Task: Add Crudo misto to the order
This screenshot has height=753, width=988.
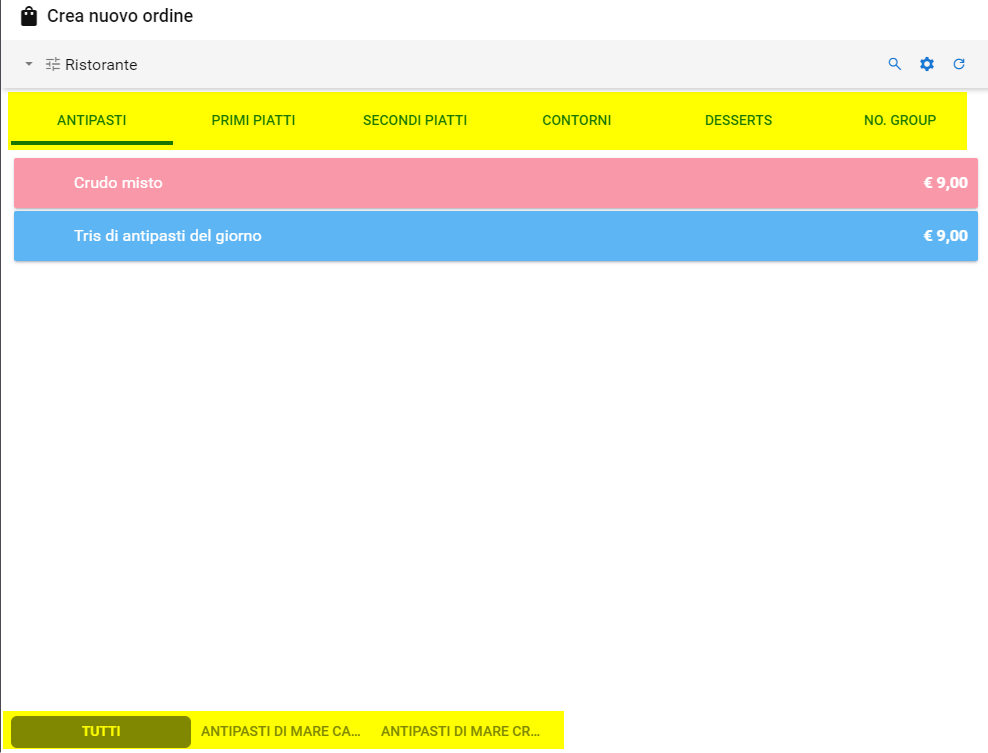Action: click(x=496, y=183)
